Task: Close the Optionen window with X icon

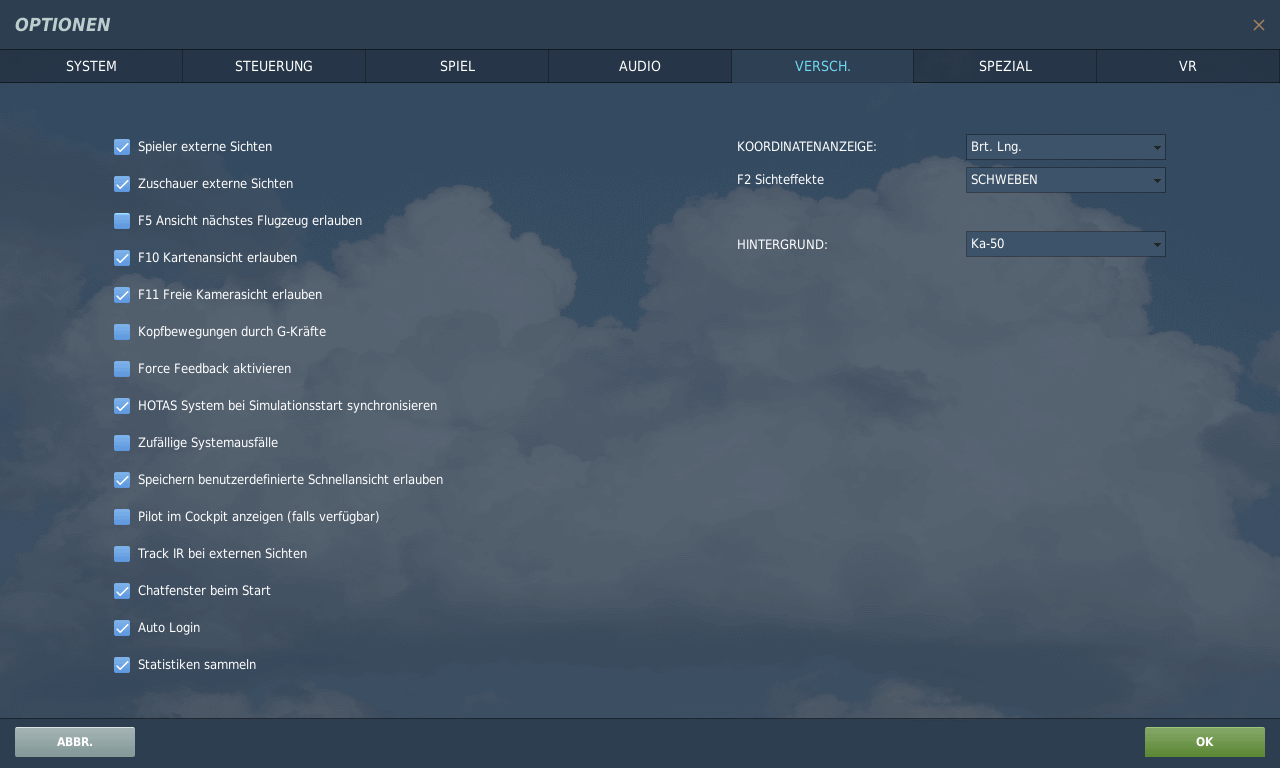Action: pyautogui.click(x=1258, y=25)
